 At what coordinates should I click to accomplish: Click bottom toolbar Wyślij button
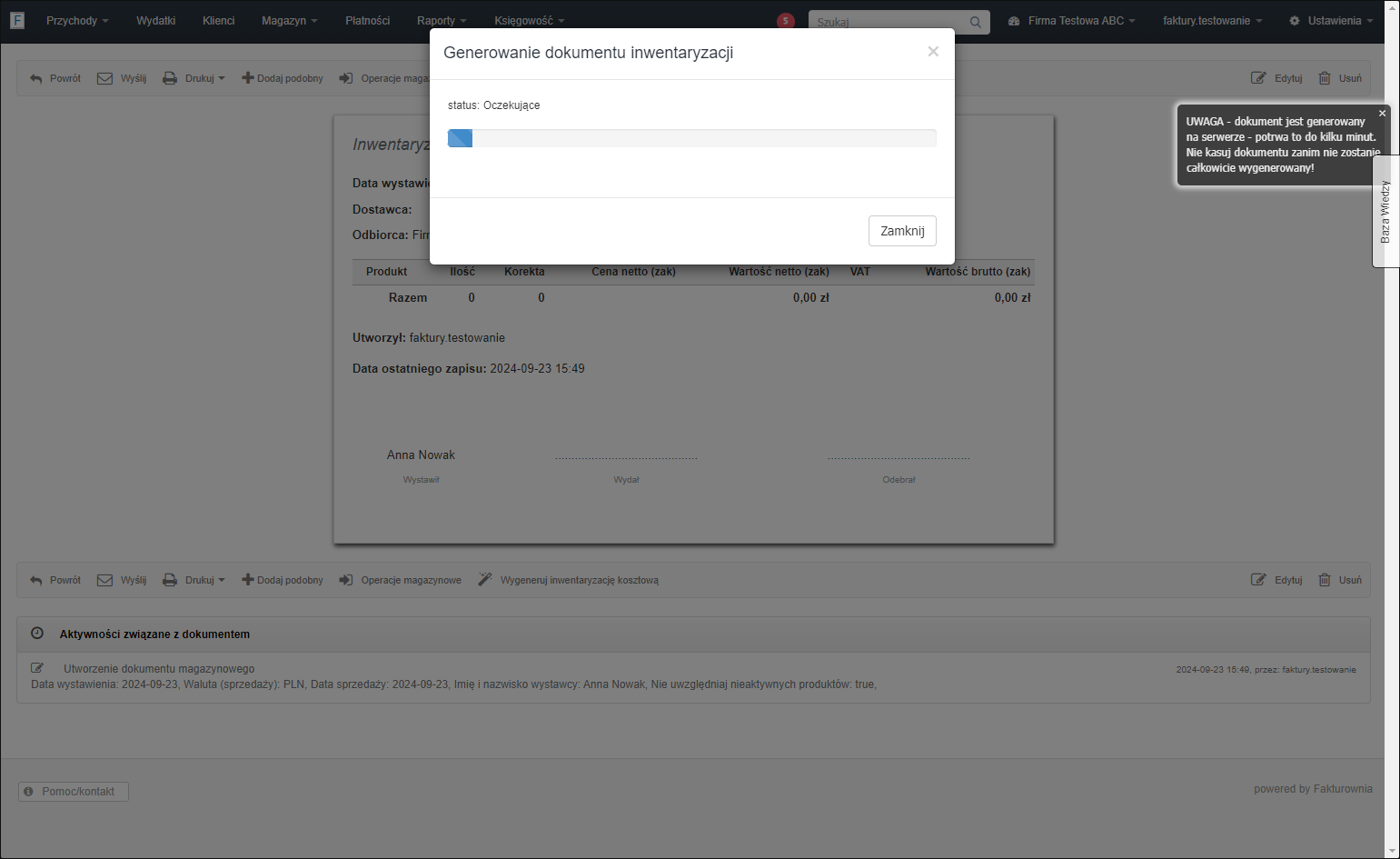click(122, 580)
